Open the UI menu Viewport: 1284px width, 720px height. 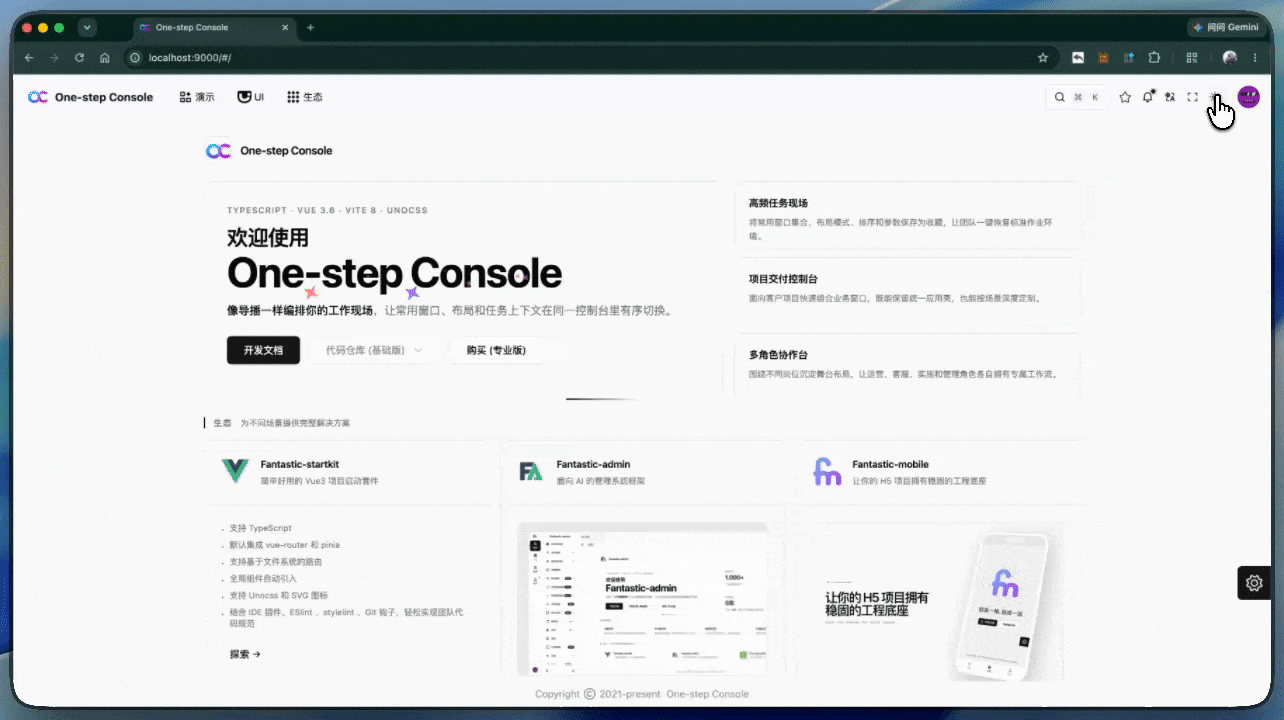[251, 97]
